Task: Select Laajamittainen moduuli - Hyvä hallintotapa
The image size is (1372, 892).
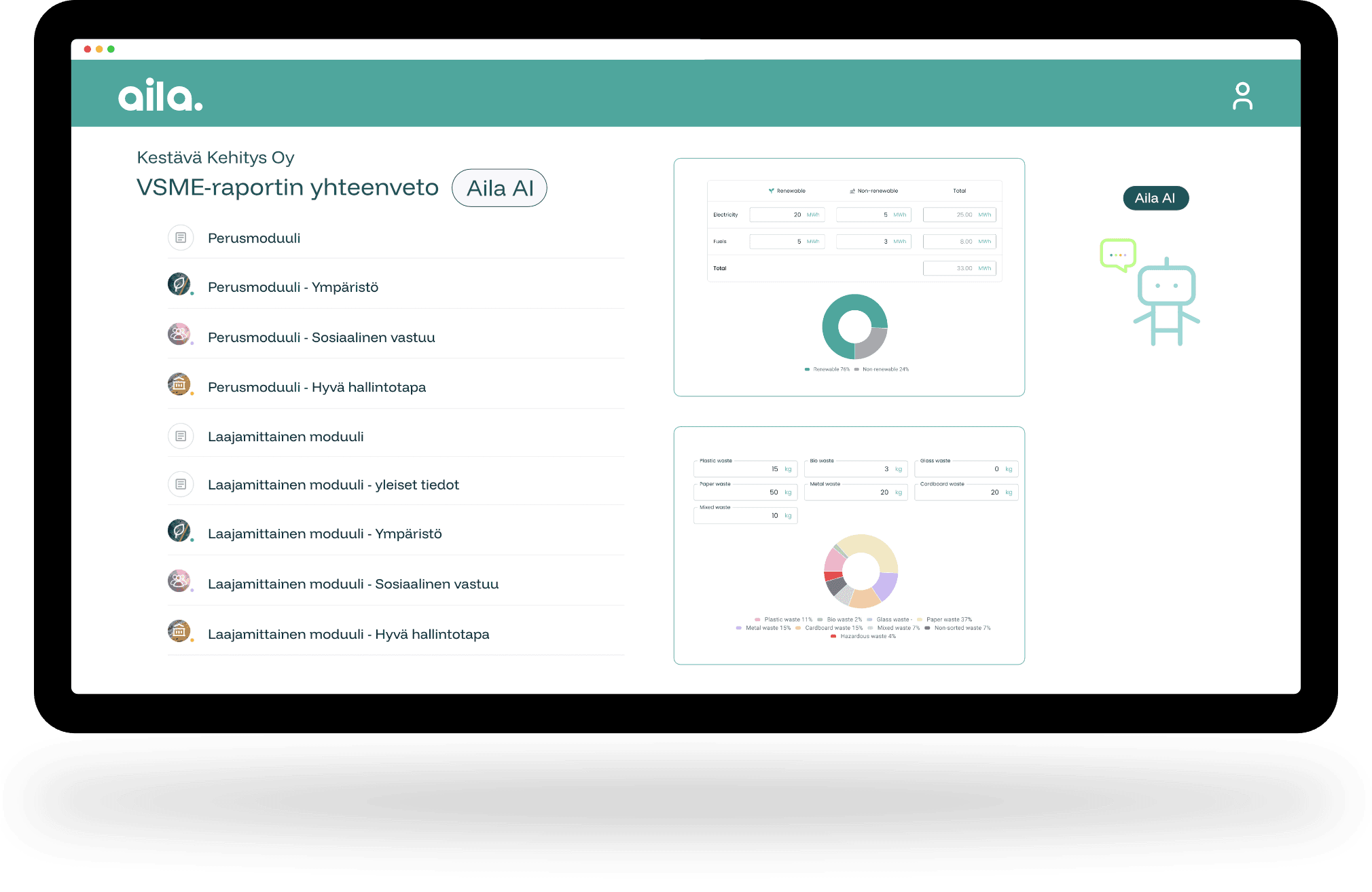Action: pos(349,633)
